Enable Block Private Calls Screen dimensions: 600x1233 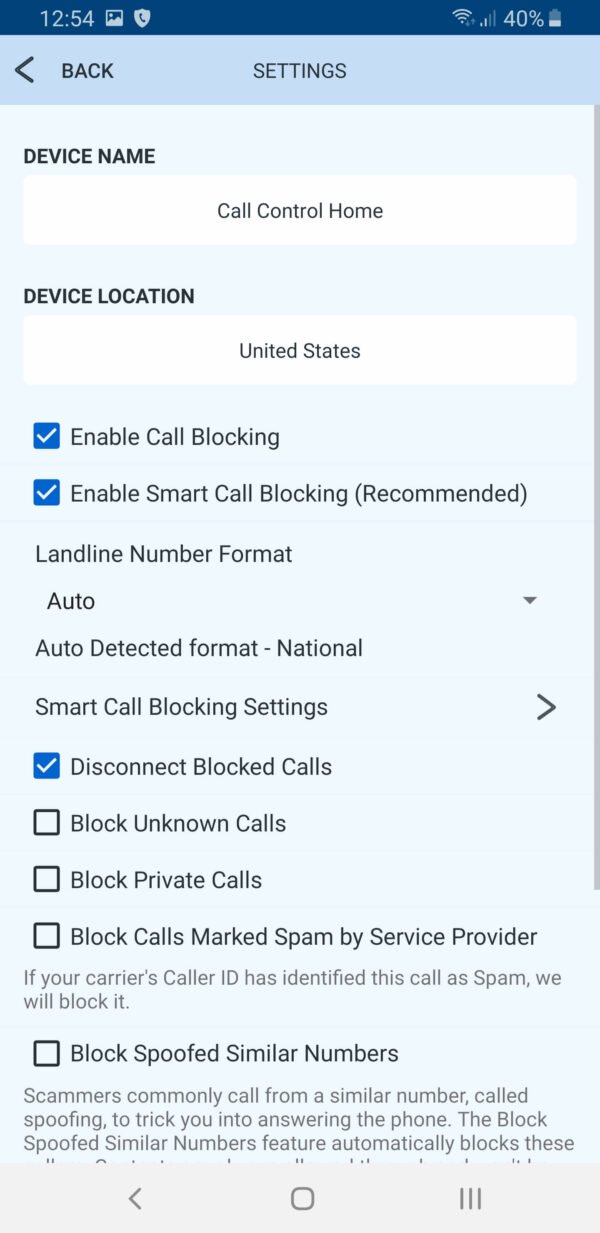click(46, 879)
